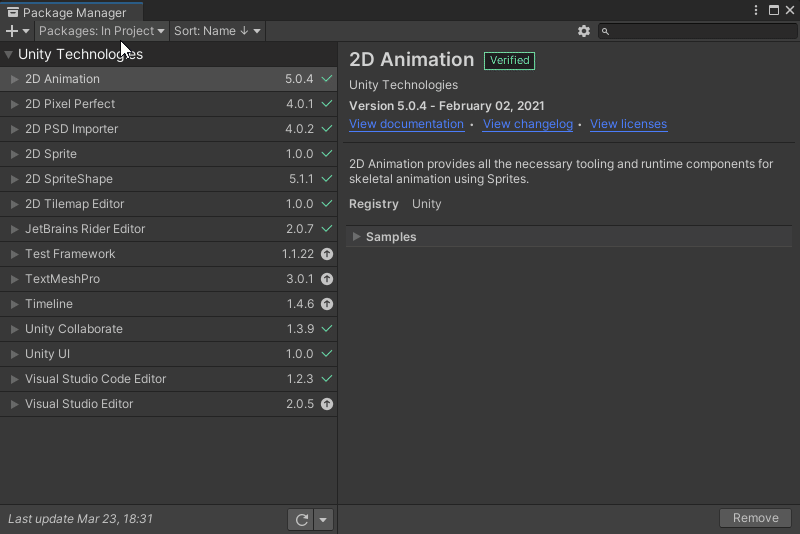Viewport: 800px width, 534px height.
Task: Maximize the Package Manager window
Action: (774, 10)
